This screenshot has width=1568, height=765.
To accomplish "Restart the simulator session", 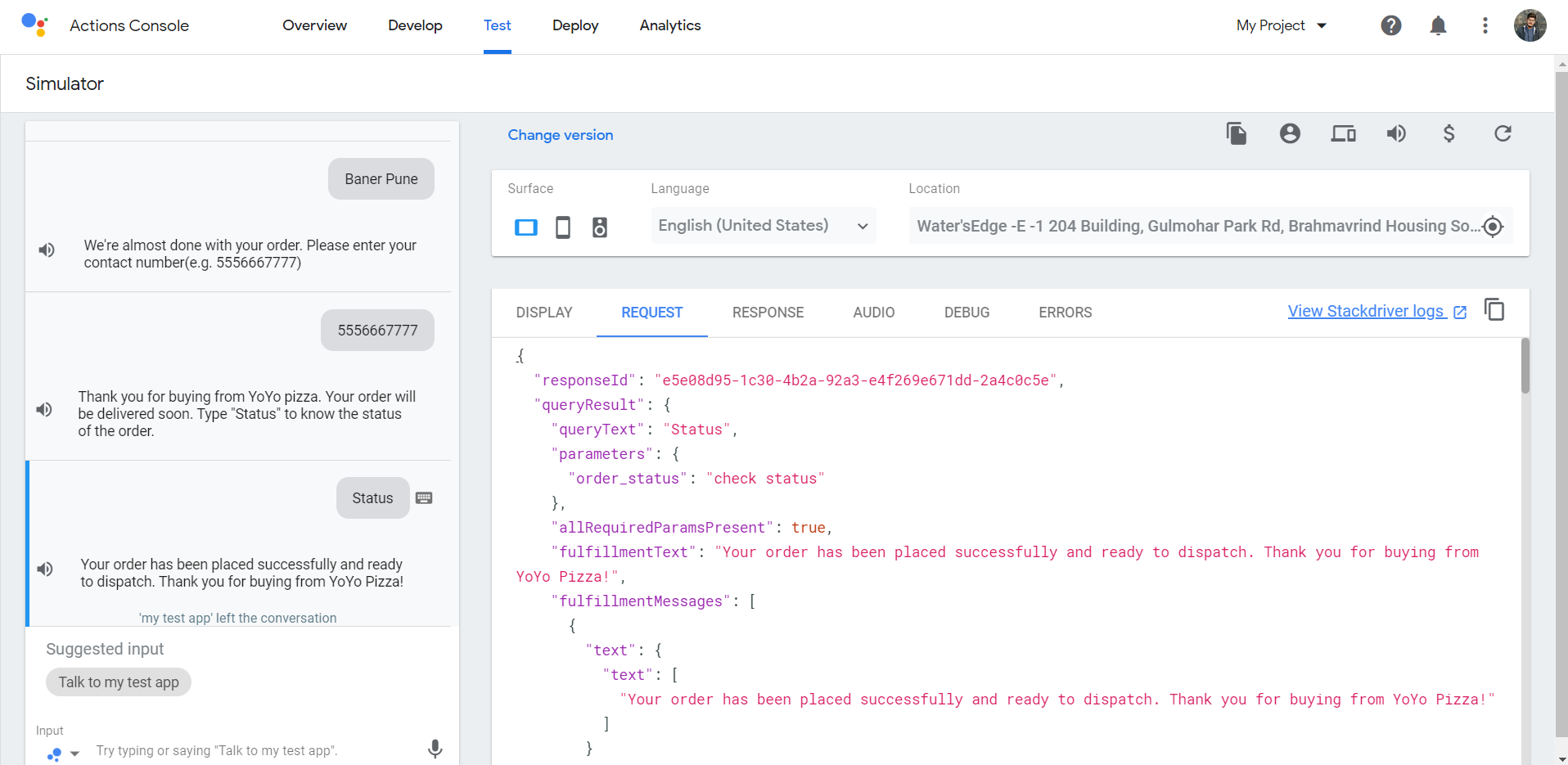I will click(1503, 133).
